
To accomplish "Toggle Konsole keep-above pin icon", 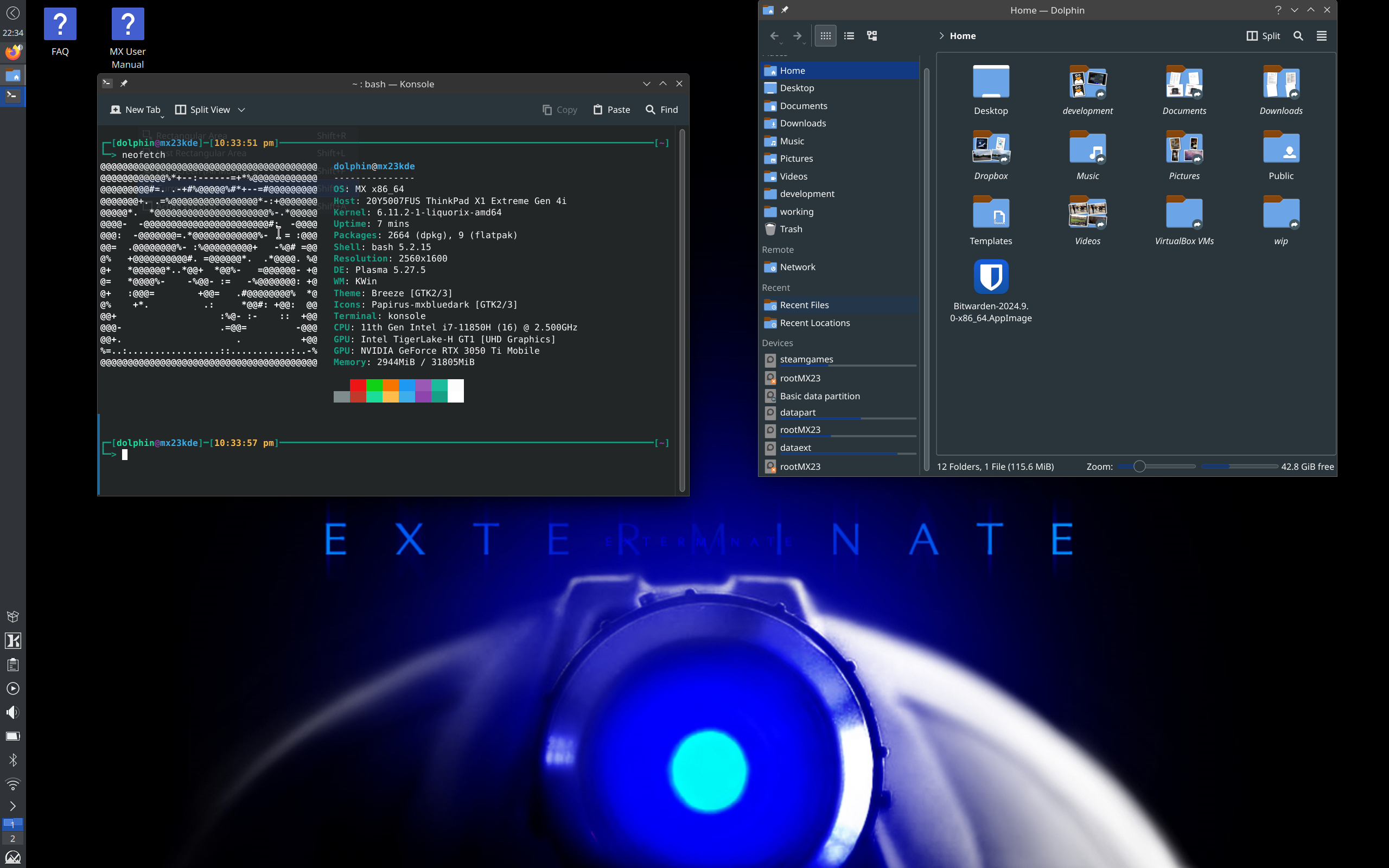I will [123, 83].
